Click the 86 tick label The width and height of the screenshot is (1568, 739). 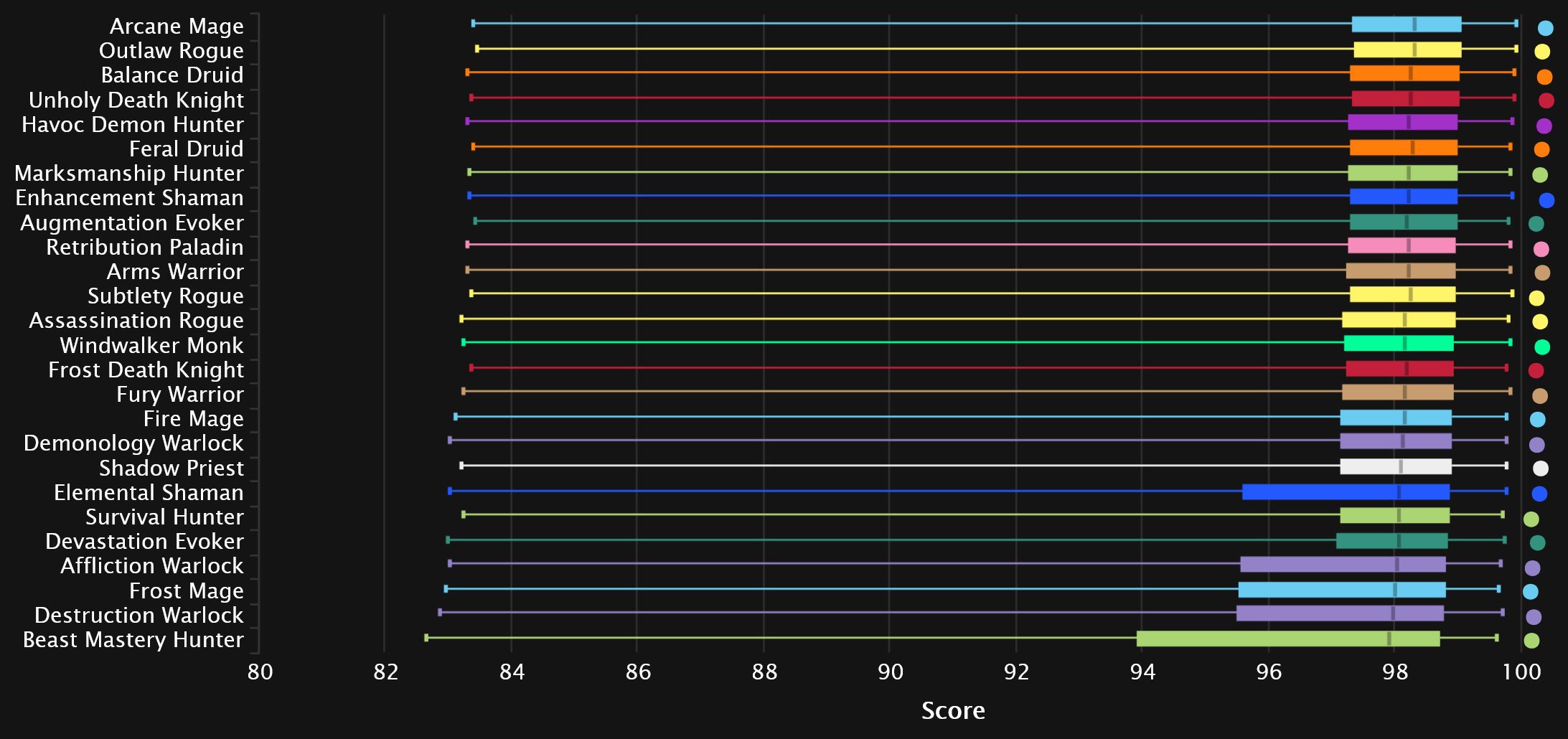click(638, 672)
